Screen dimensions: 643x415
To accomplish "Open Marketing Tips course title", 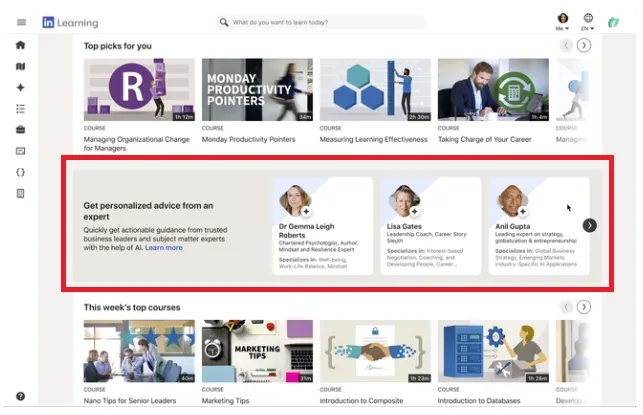I will pos(225,401).
